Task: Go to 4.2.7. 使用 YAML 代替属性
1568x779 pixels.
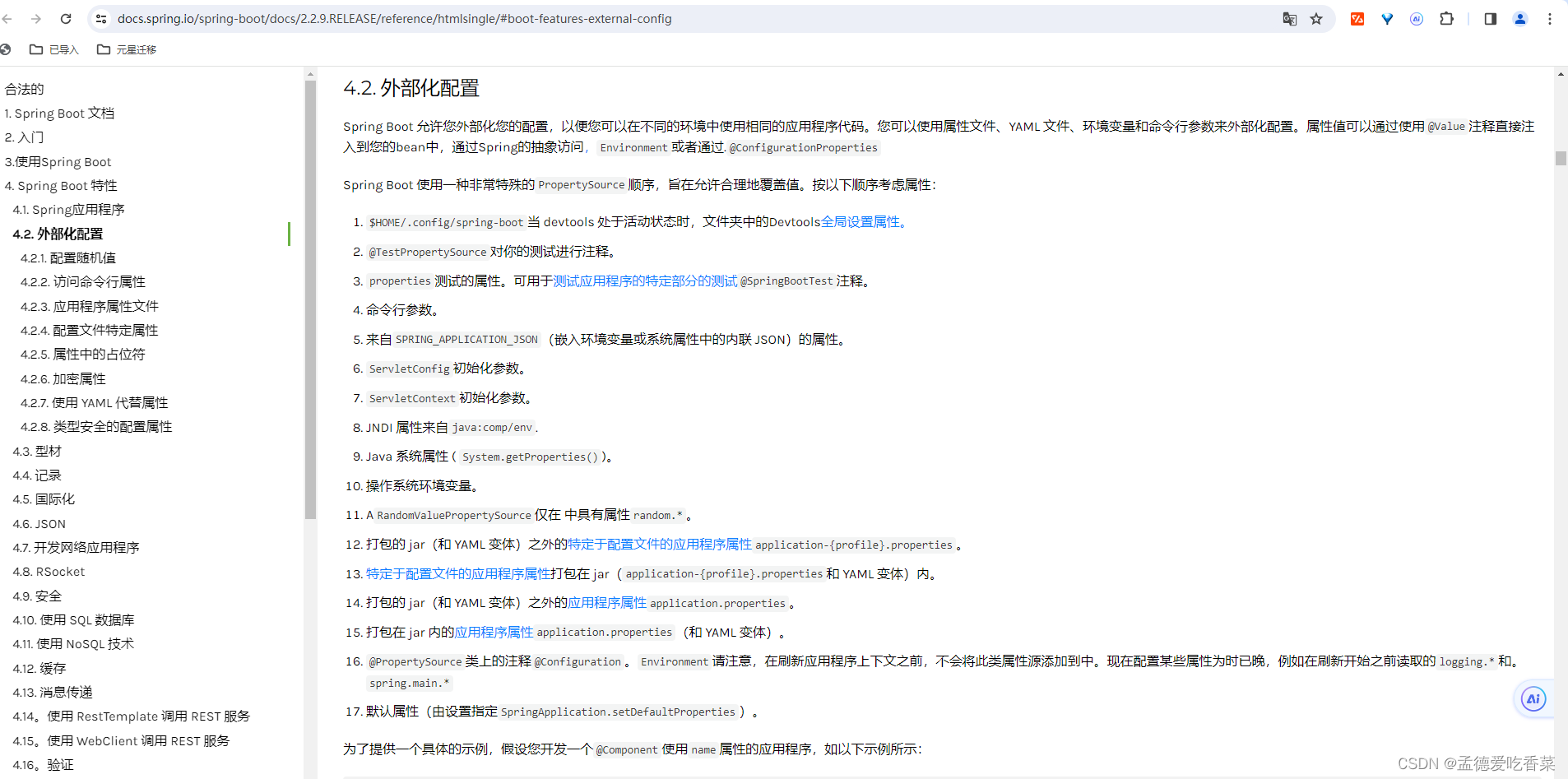Action: click(x=95, y=403)
